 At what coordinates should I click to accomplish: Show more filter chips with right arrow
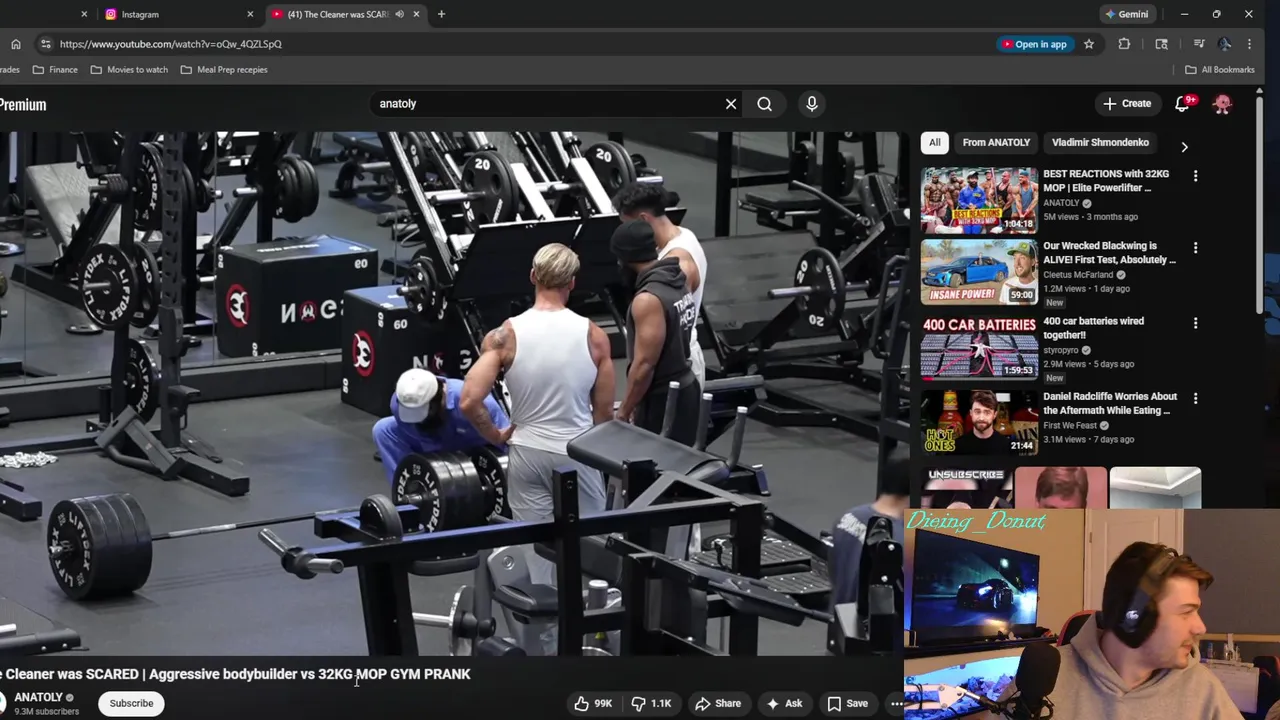(x=1184, y=147)
